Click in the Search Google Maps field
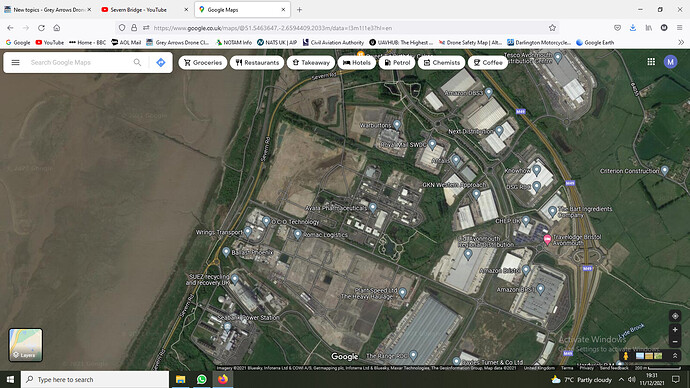 79,62
